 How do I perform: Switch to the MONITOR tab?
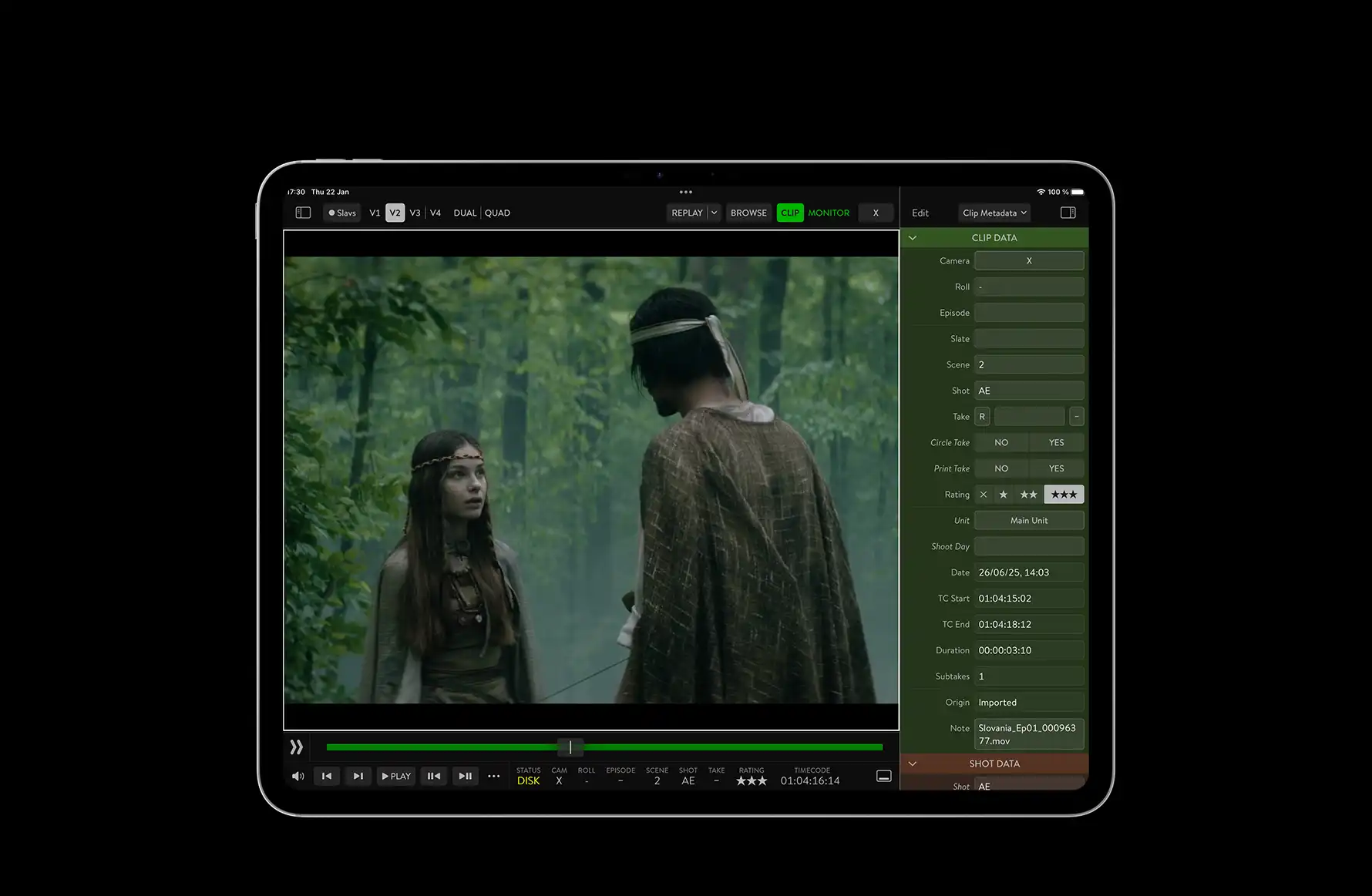click(829, 213)
